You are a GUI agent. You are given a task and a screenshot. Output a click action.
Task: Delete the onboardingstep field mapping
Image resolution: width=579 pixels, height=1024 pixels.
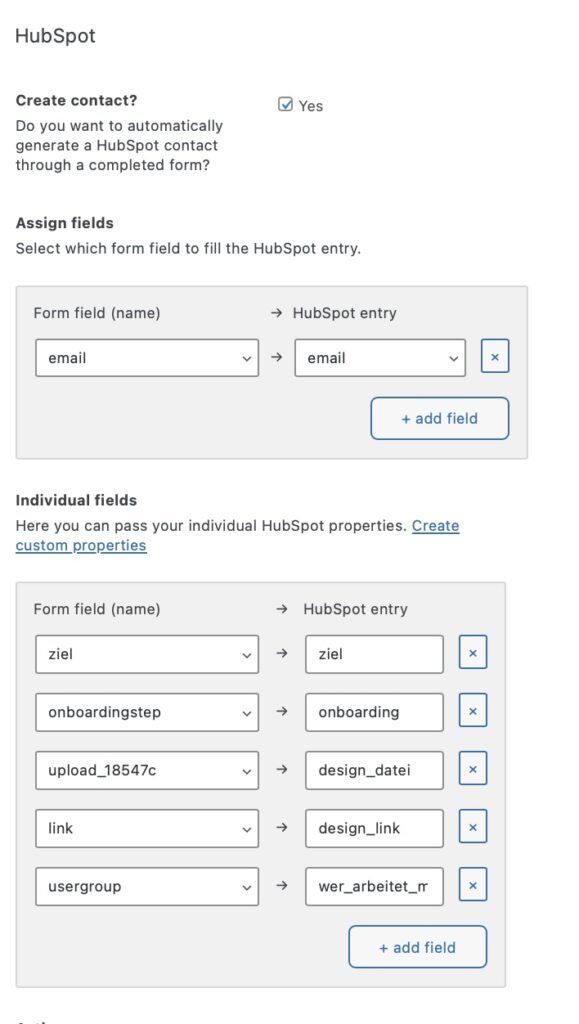pos(472,711)
